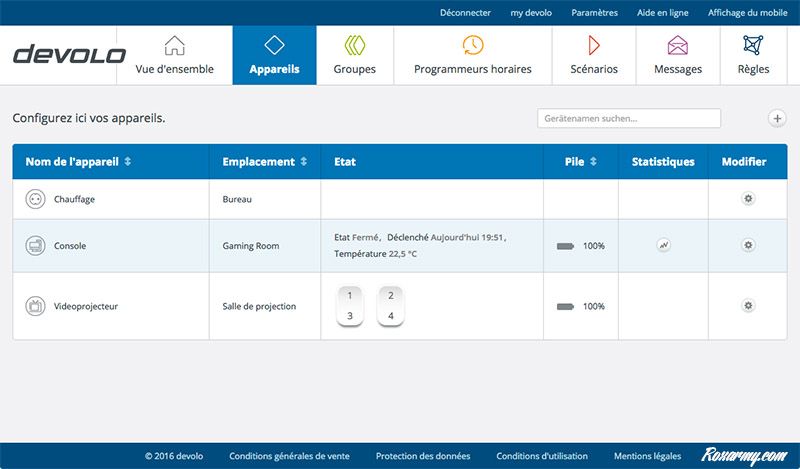
Task: Click the Console device icon
Action: point(35,245)
